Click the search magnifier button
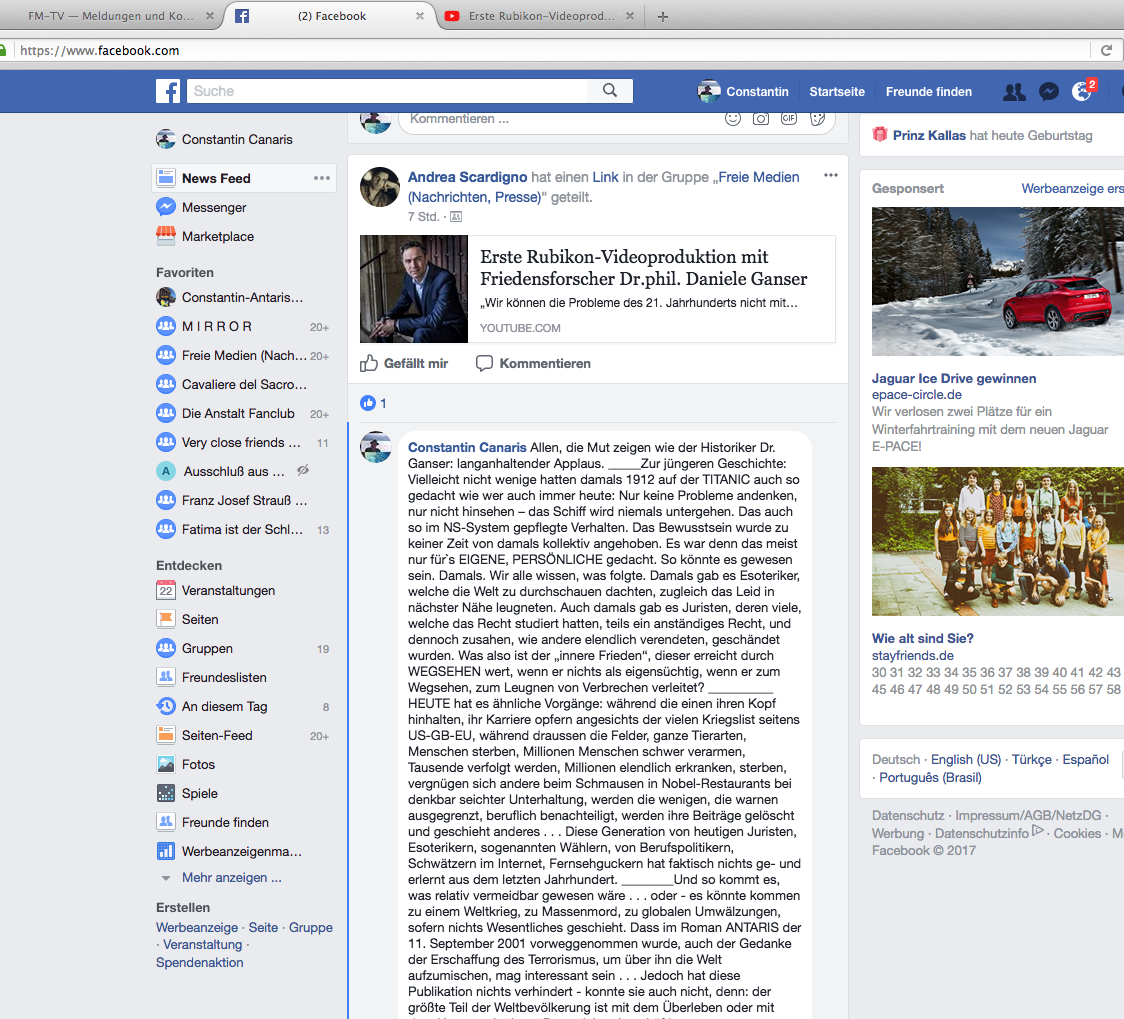This screenshot has height=1019, width=1124. pyautogui.click(x=609, y=90)
